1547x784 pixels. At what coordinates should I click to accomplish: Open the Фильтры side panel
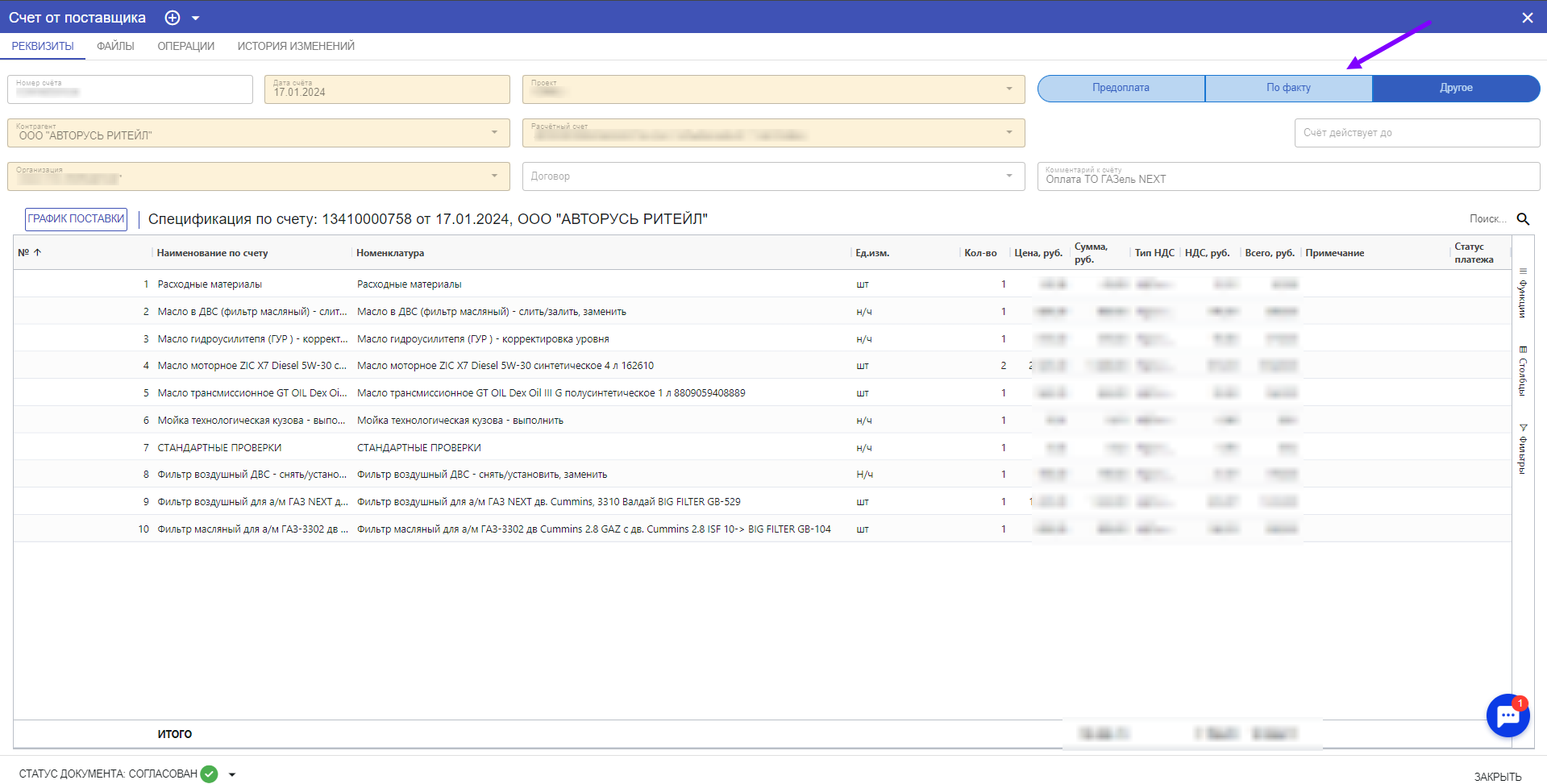(x=1523, y=450)
